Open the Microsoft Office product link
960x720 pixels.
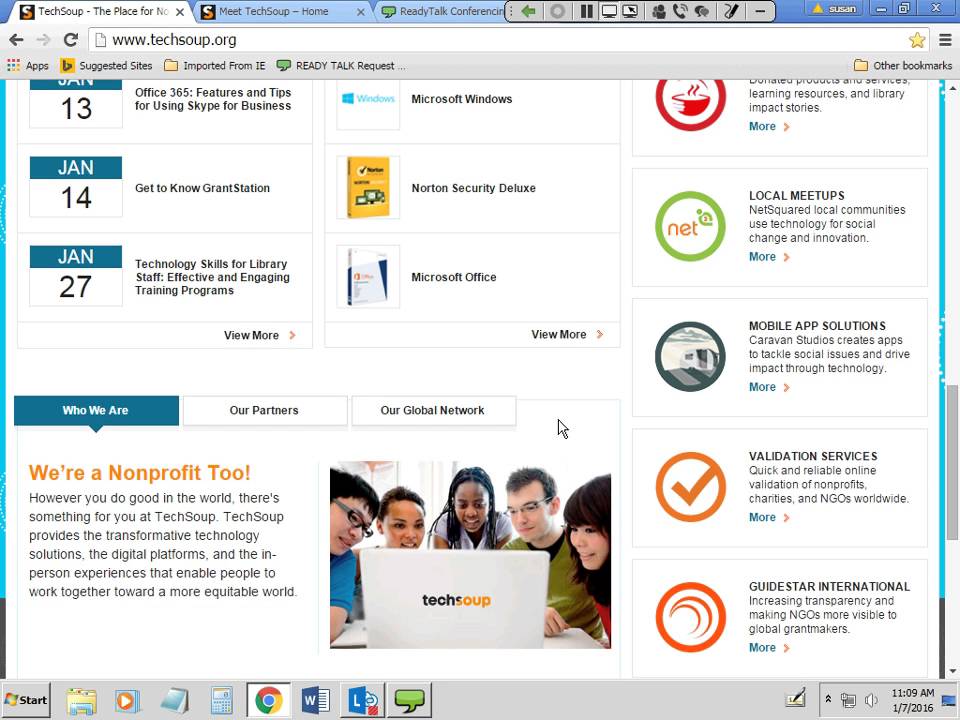(x=454, y=277)
